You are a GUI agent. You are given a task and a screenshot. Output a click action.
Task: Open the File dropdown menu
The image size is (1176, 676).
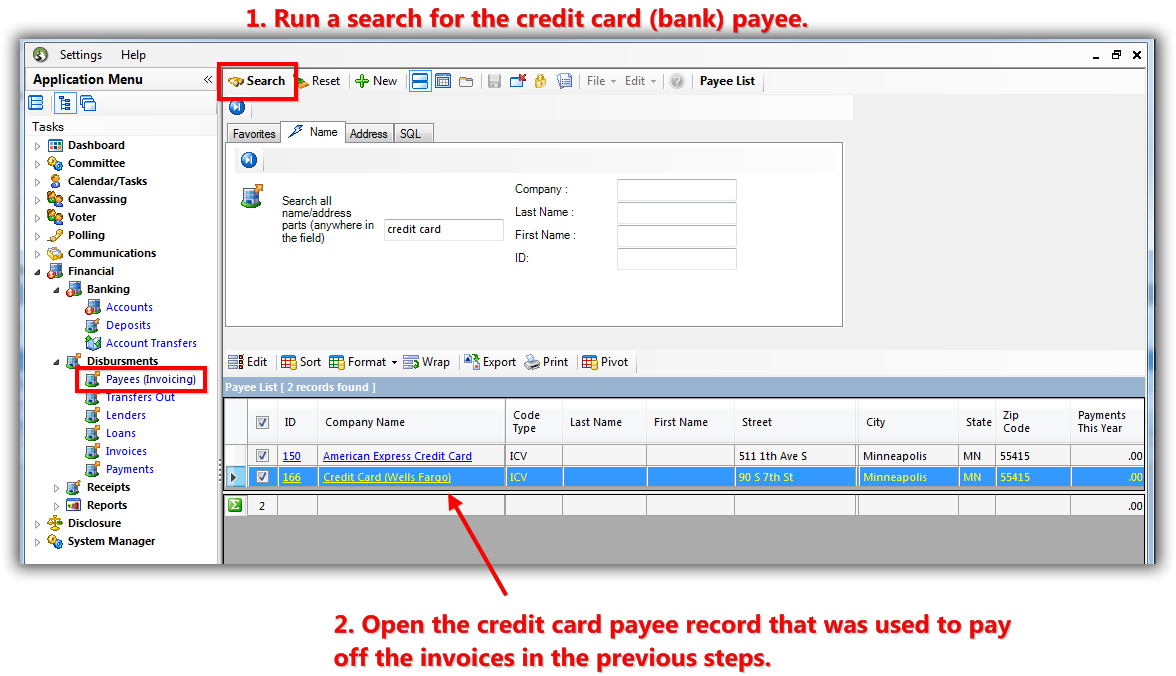pos(602,81)
